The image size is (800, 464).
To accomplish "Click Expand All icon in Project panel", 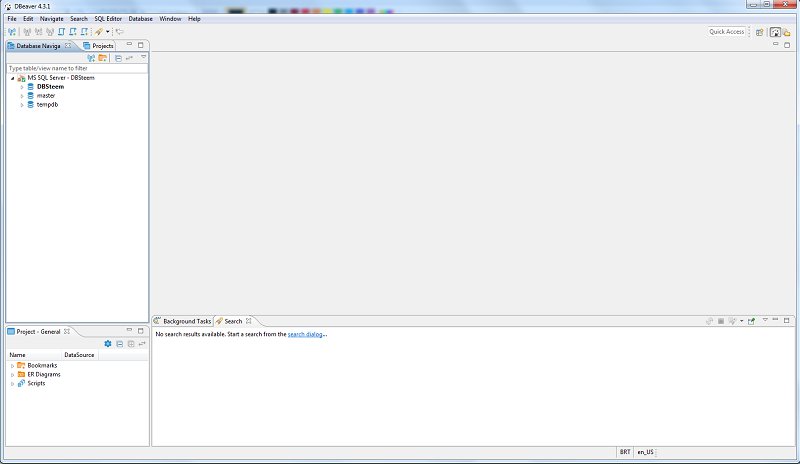I will point(131,344).
